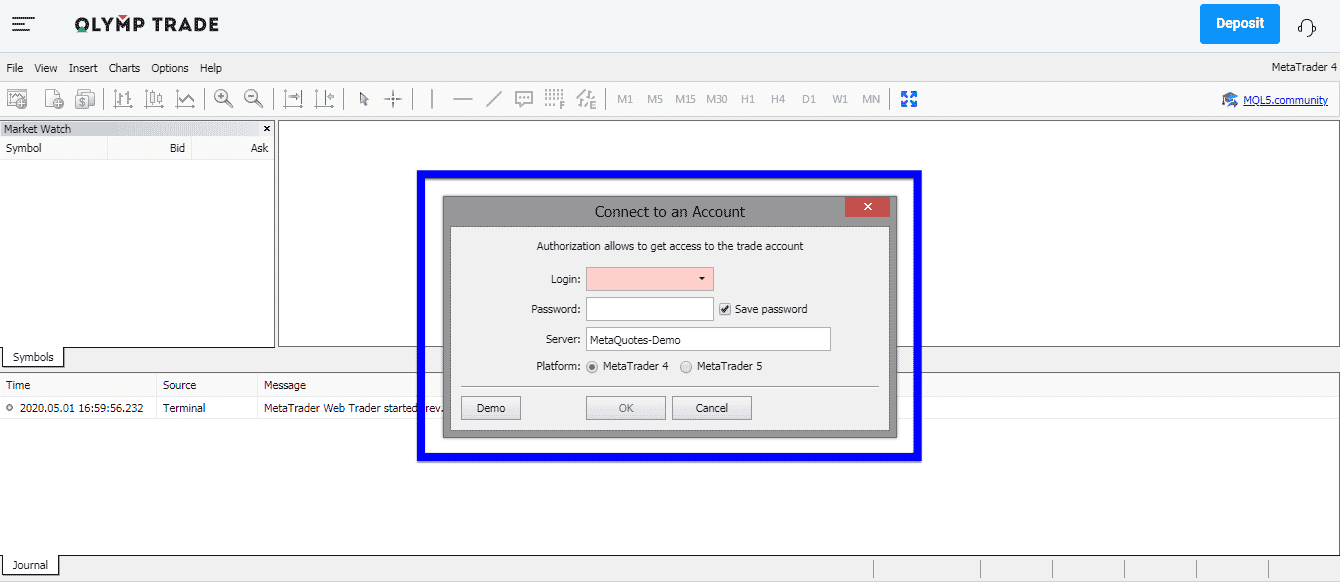1341x582 pixels.
Task: Select the horizontal line drawing tool
Action: [x=462, y=98]
